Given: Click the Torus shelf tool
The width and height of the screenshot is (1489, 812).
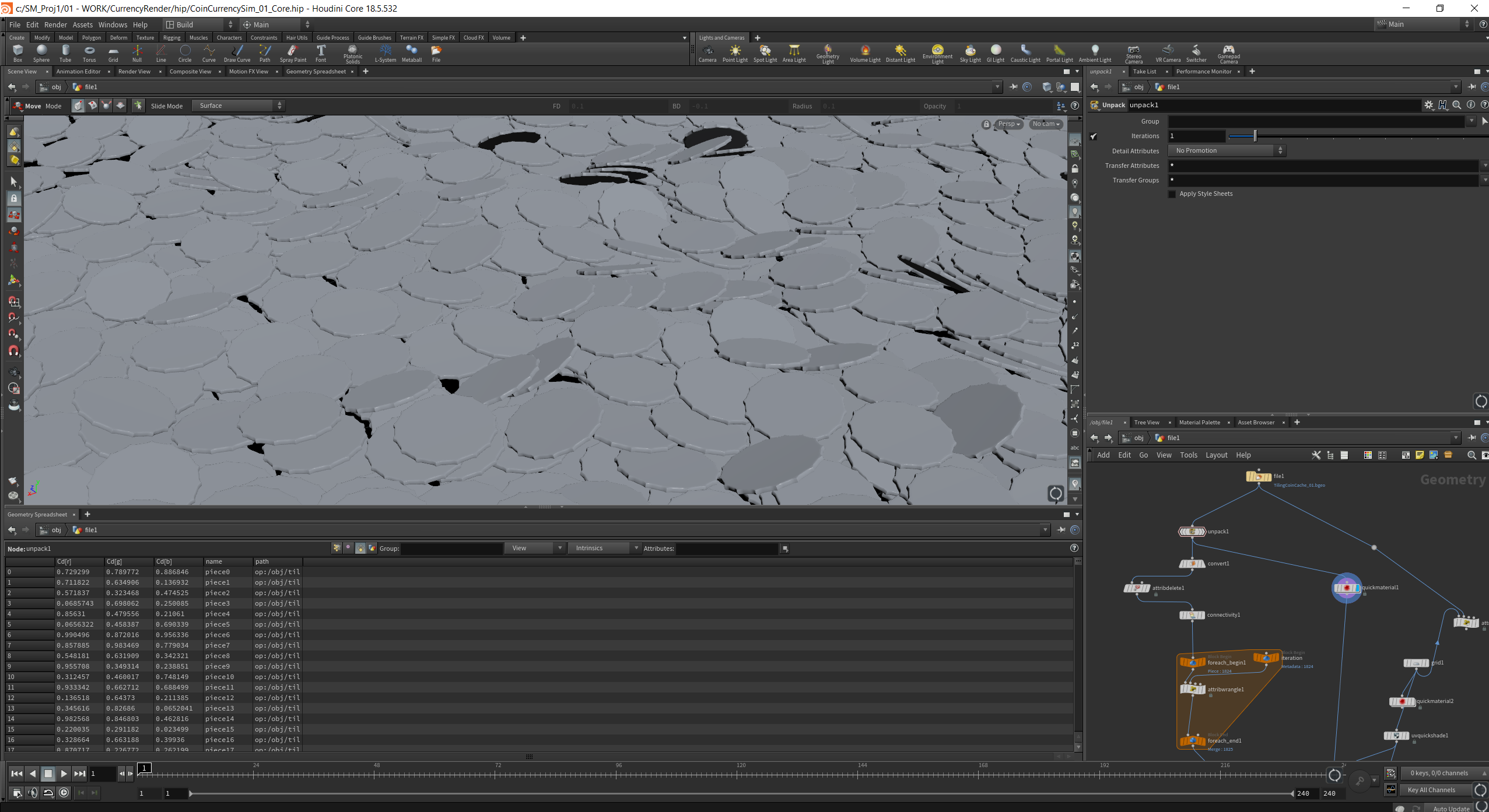Looking at the screenshot, I should pyautogui.click(x=89, y=53).
